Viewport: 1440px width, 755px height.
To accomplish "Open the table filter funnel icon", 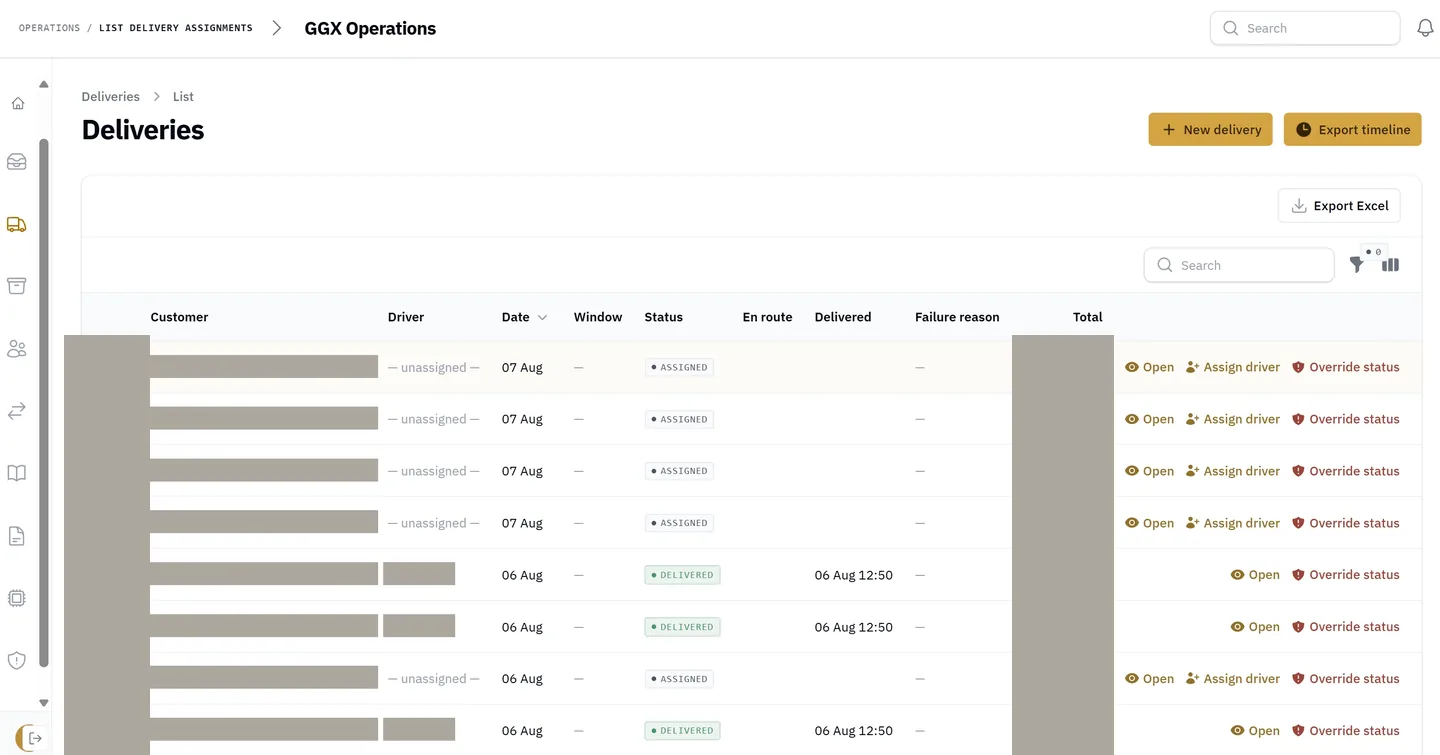I will (1357, 265).
